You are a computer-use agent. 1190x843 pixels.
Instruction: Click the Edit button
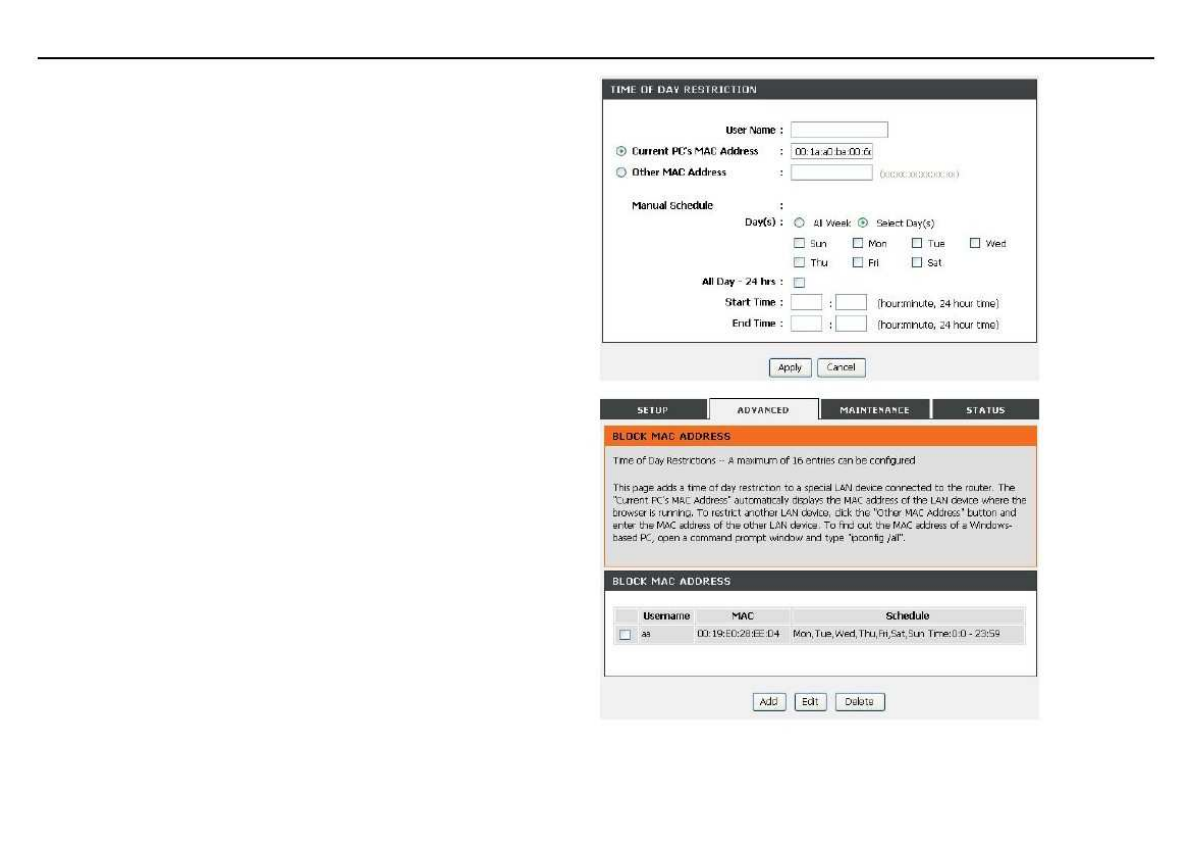coord(810,702)
